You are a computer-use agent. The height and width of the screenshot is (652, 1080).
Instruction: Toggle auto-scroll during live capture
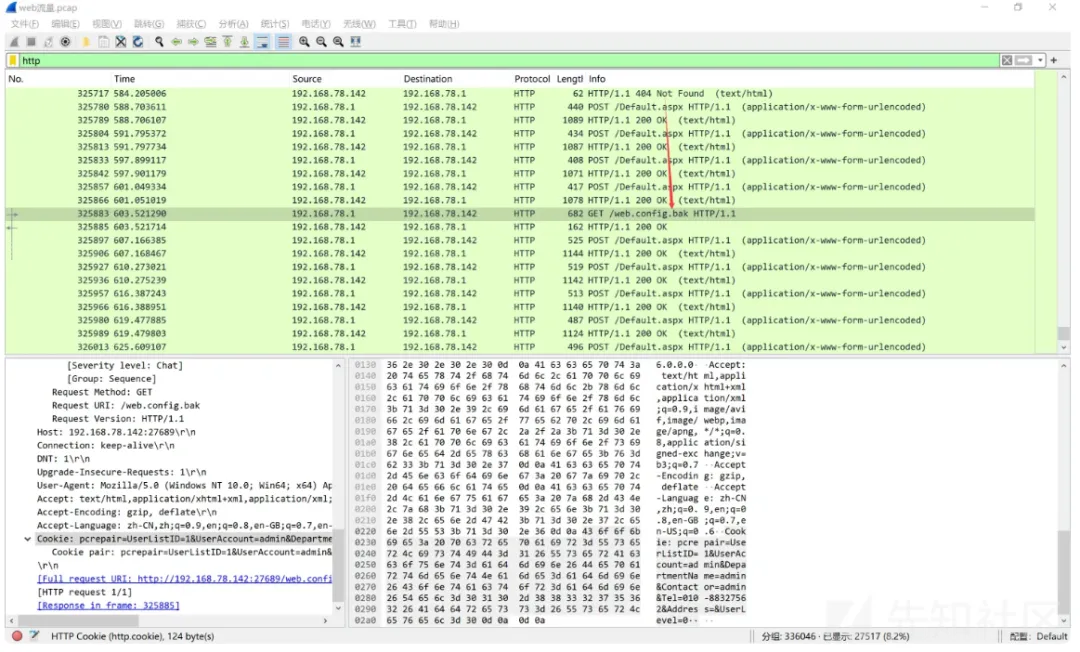coord(262,42)
